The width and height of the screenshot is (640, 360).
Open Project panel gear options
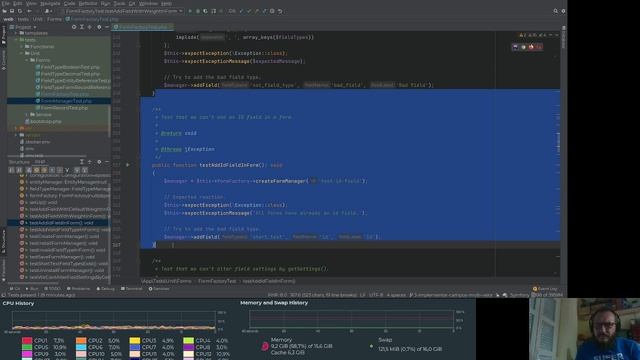point(99,27)
